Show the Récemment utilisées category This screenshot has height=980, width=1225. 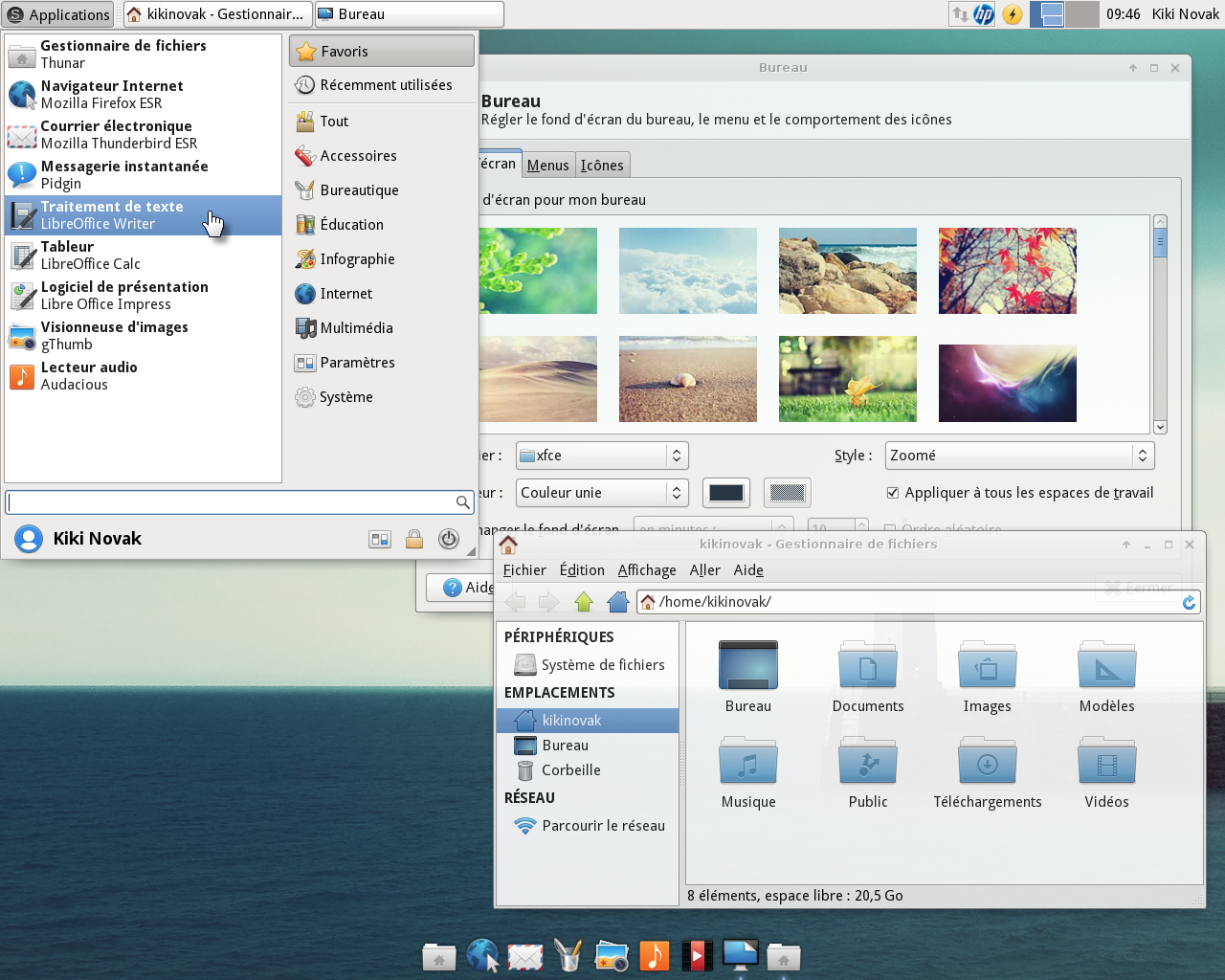coord(382,85)
